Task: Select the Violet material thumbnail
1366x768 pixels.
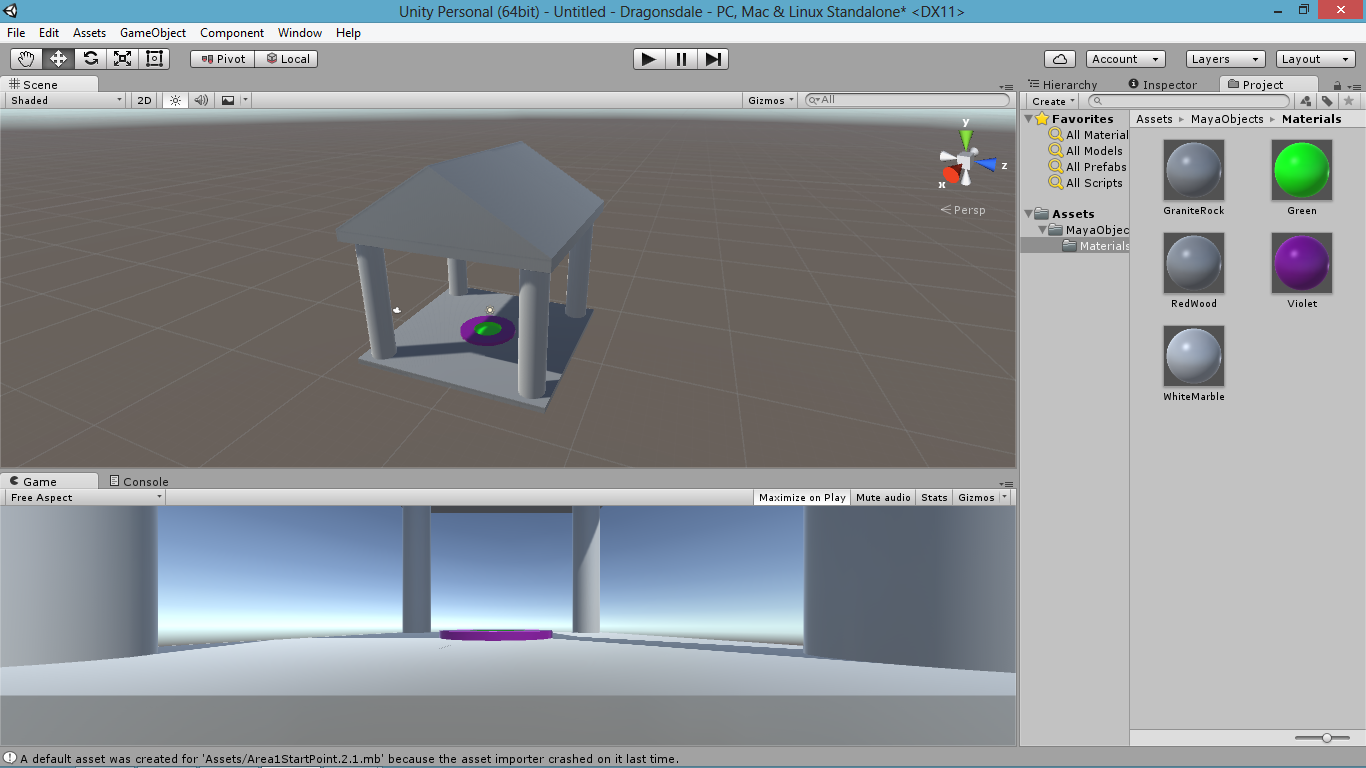Action: (x=1302, y=263)
